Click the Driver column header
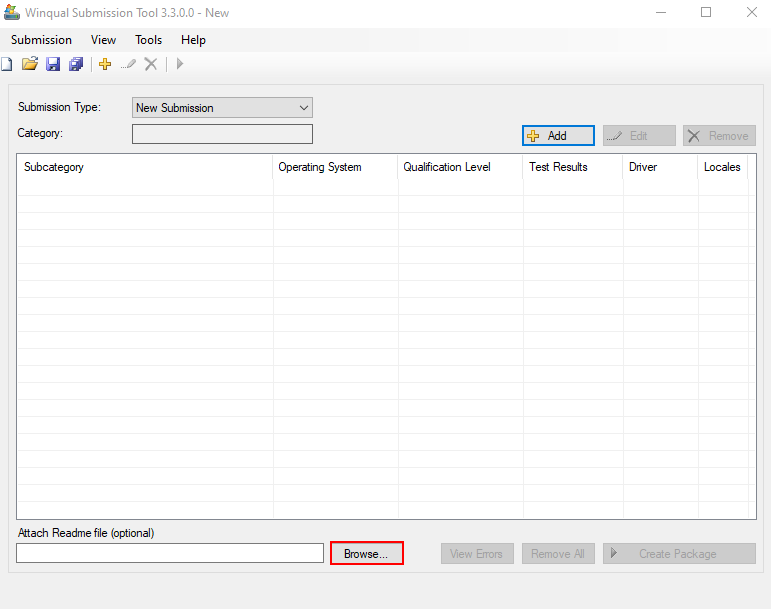The height and width of the screenshot is (609, 771). click(x=660, y=167)
